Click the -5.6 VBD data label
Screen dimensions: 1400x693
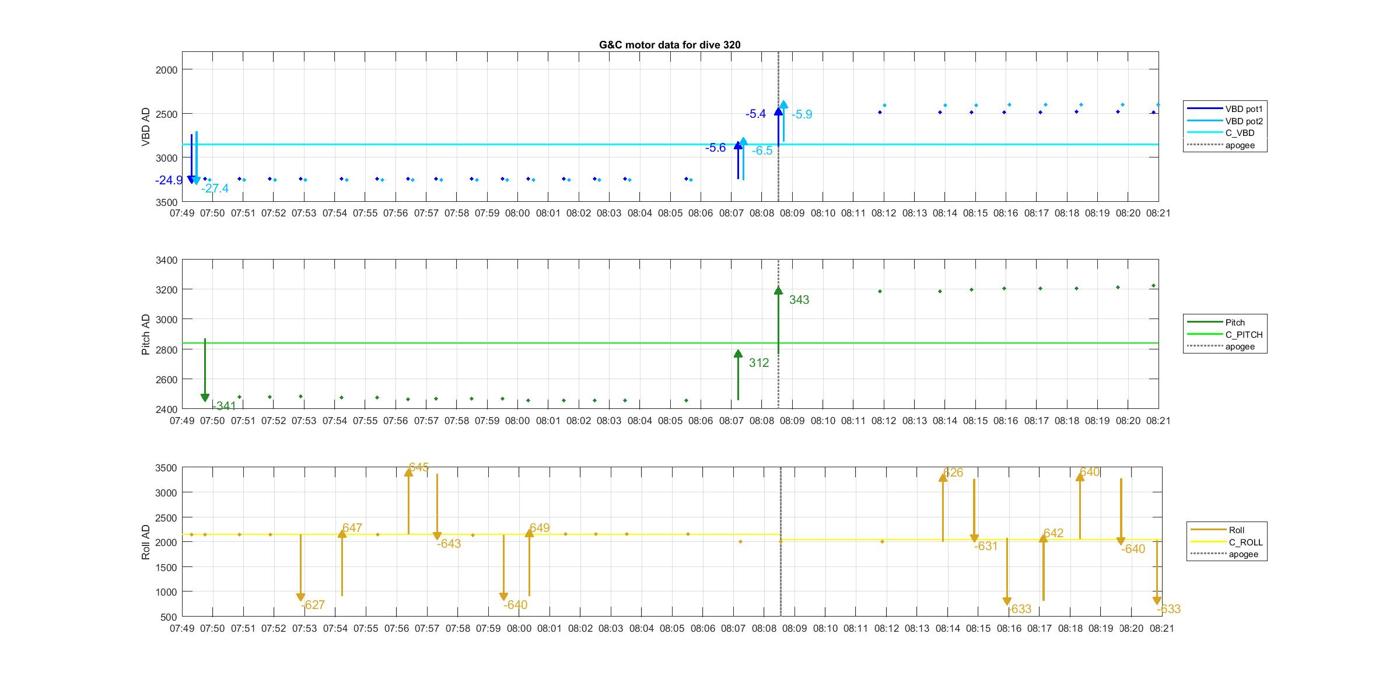(x=716, y=148)
